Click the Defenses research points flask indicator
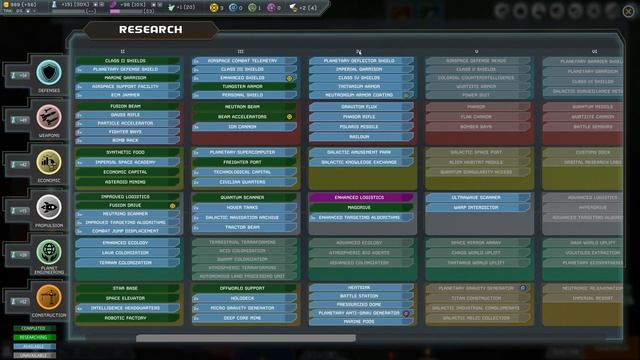Viewport: 640px width, 360px height. point(19,76)
